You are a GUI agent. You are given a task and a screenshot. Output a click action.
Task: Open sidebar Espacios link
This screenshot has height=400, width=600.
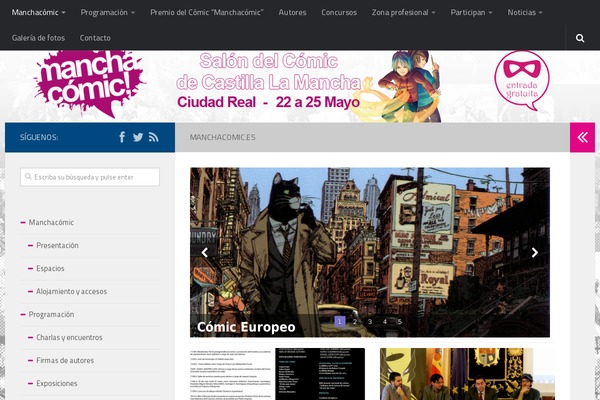pos(50,268)
